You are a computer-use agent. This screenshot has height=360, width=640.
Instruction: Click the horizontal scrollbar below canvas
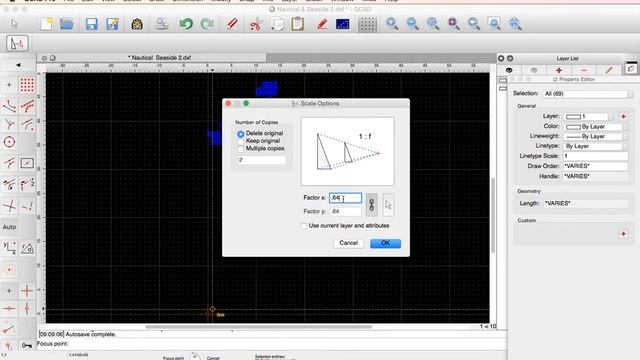(258, 327)
